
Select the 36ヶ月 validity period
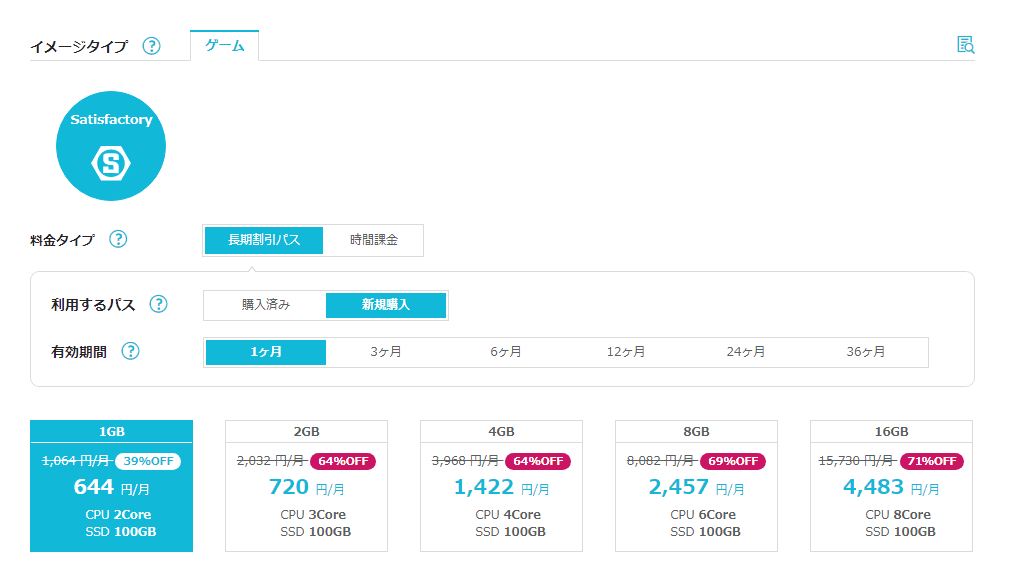tap(865, 352)
